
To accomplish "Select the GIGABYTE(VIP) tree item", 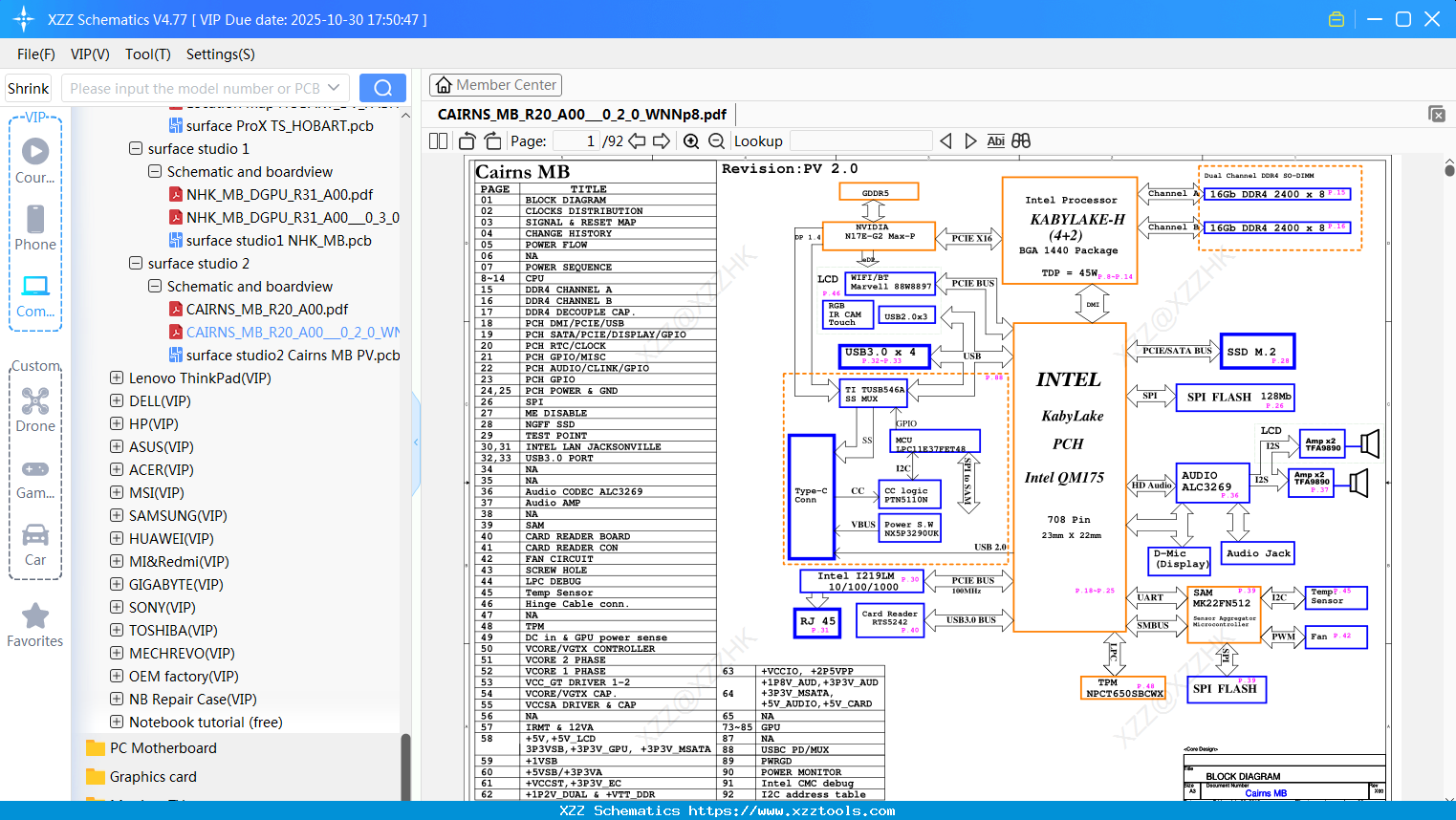I will tap(176, 585).
